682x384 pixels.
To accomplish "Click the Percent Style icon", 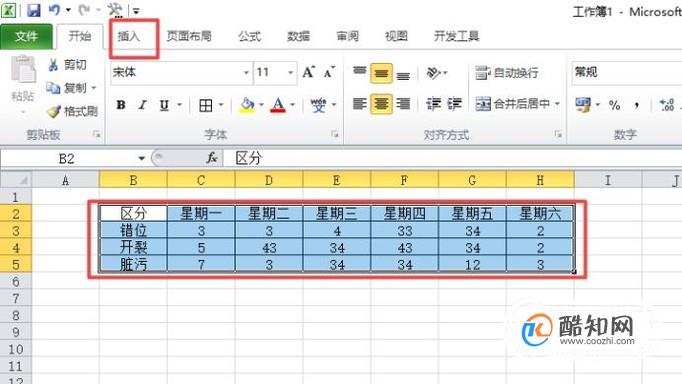I will [614, 105].
